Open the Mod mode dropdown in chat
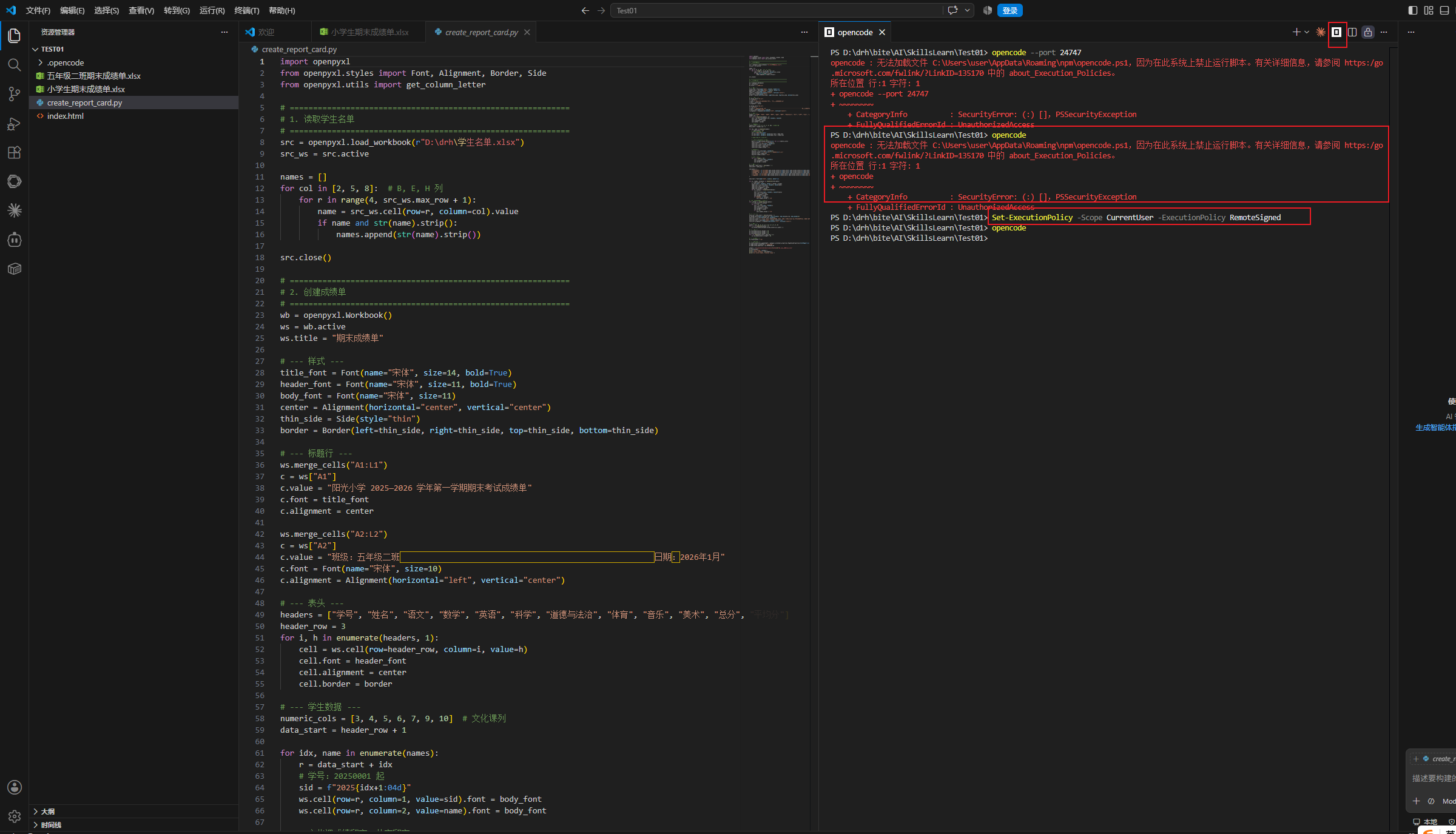The width and height of the screenshot is (1456, 834). pyautogui.click(x=1449, y=801)
